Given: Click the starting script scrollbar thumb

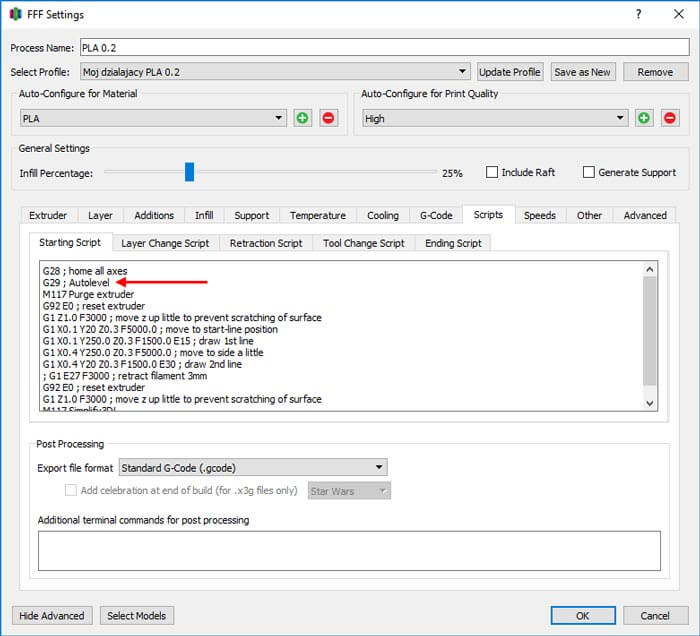Looking at the screenshot, I should pos(650,331).
